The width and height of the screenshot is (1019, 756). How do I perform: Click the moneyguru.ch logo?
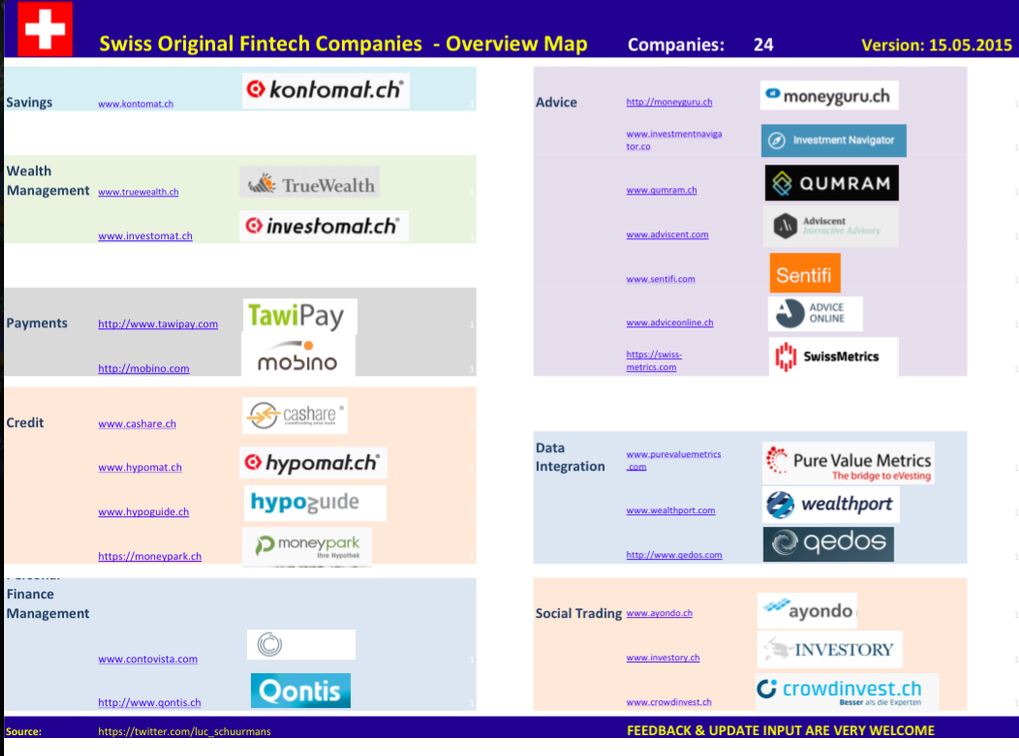(x=829, y=96)
